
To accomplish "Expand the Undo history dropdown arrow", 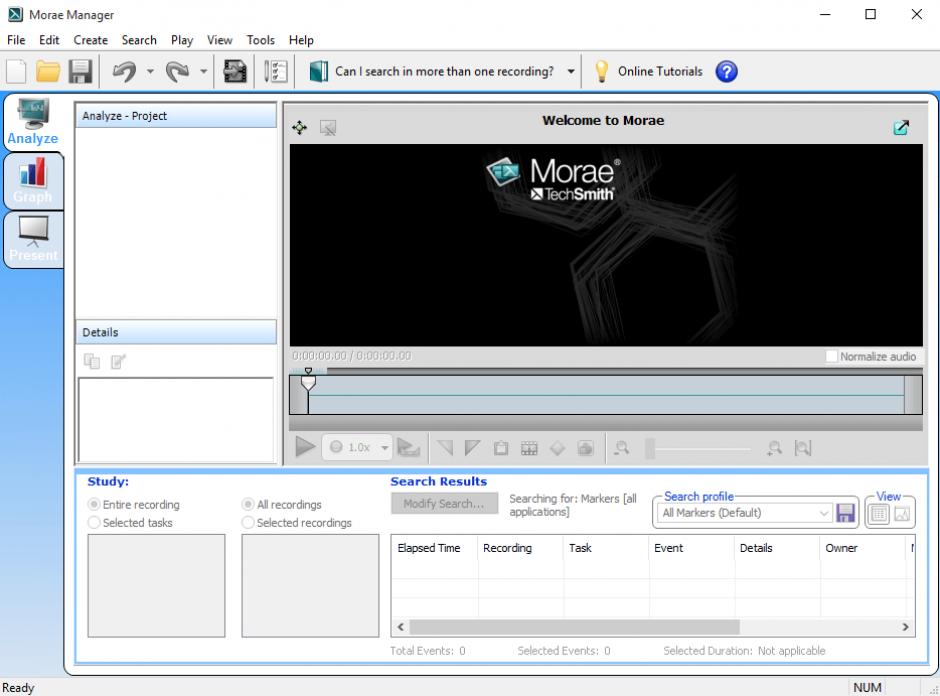I will point(150,71).
